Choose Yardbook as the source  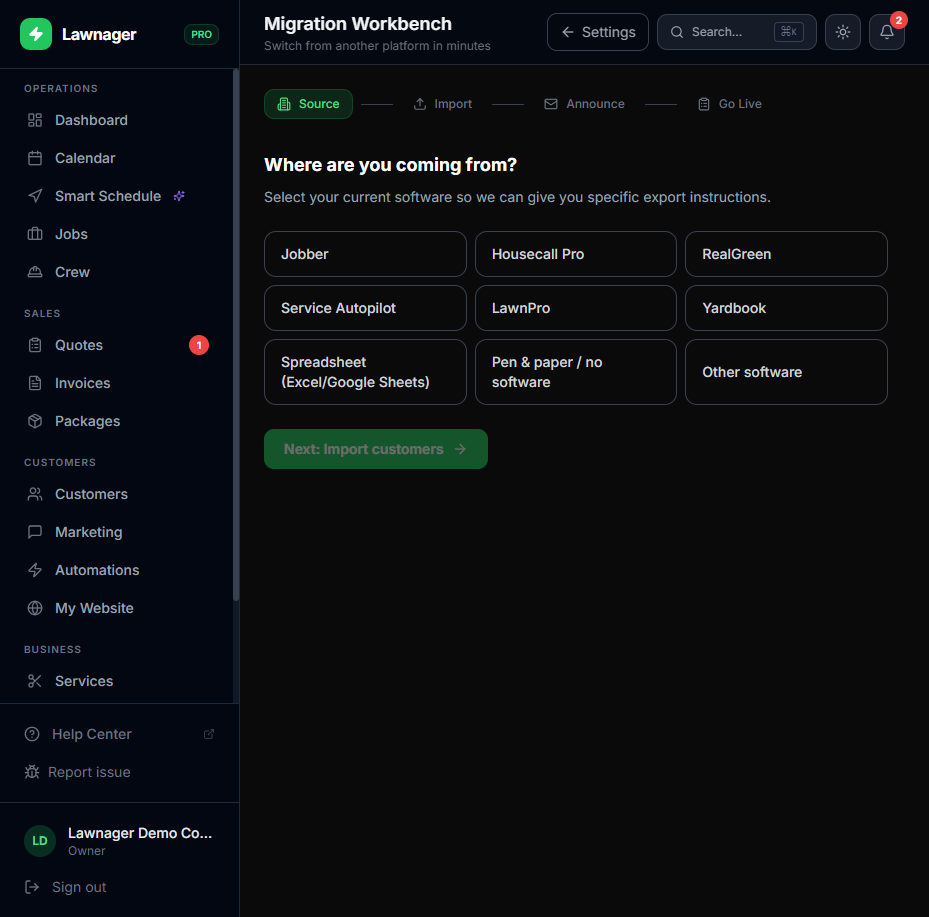pos(786,308)
